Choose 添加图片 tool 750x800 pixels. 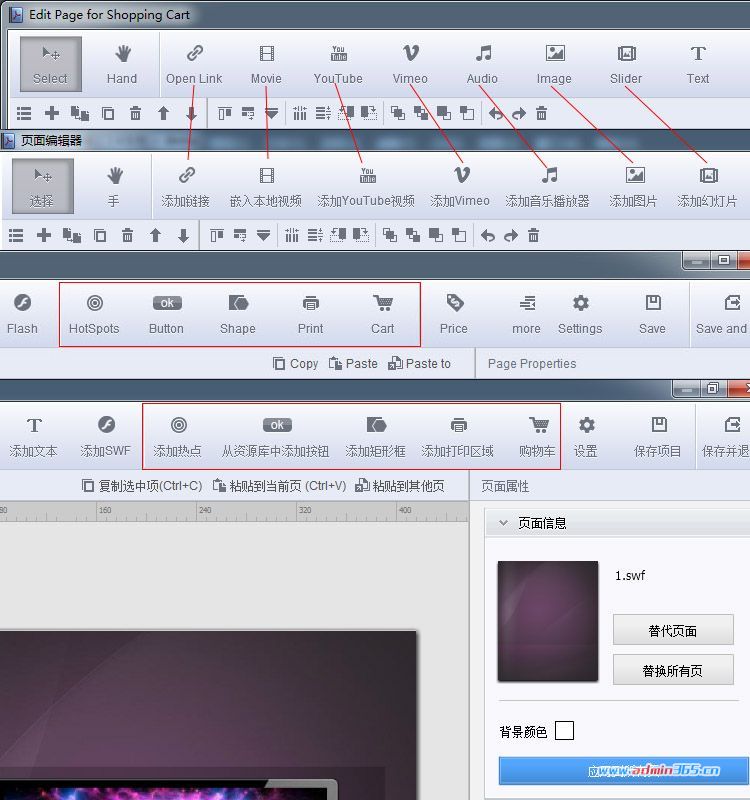tap(634, 186)
